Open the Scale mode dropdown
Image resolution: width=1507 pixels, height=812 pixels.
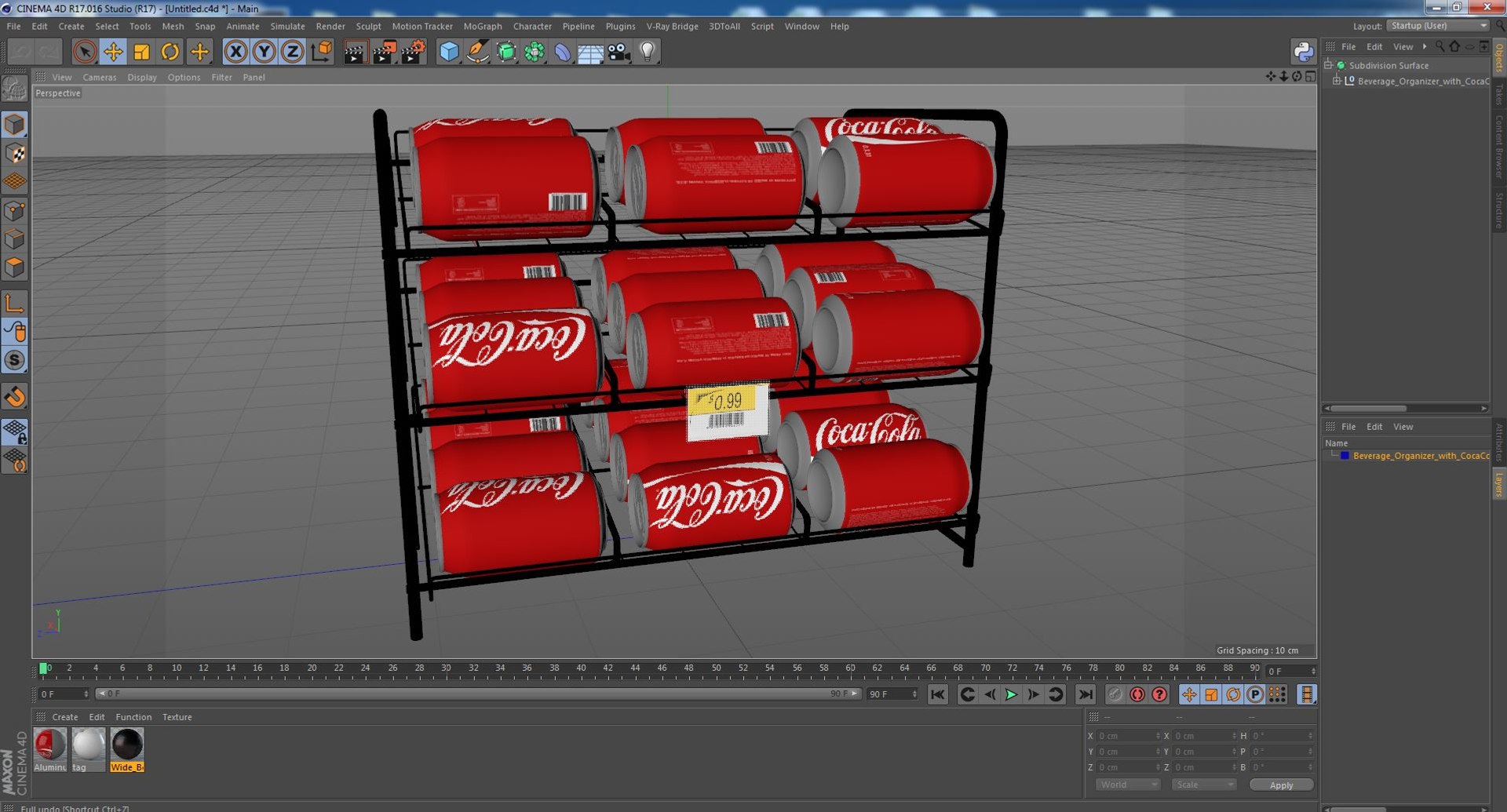pos(1203,785)
